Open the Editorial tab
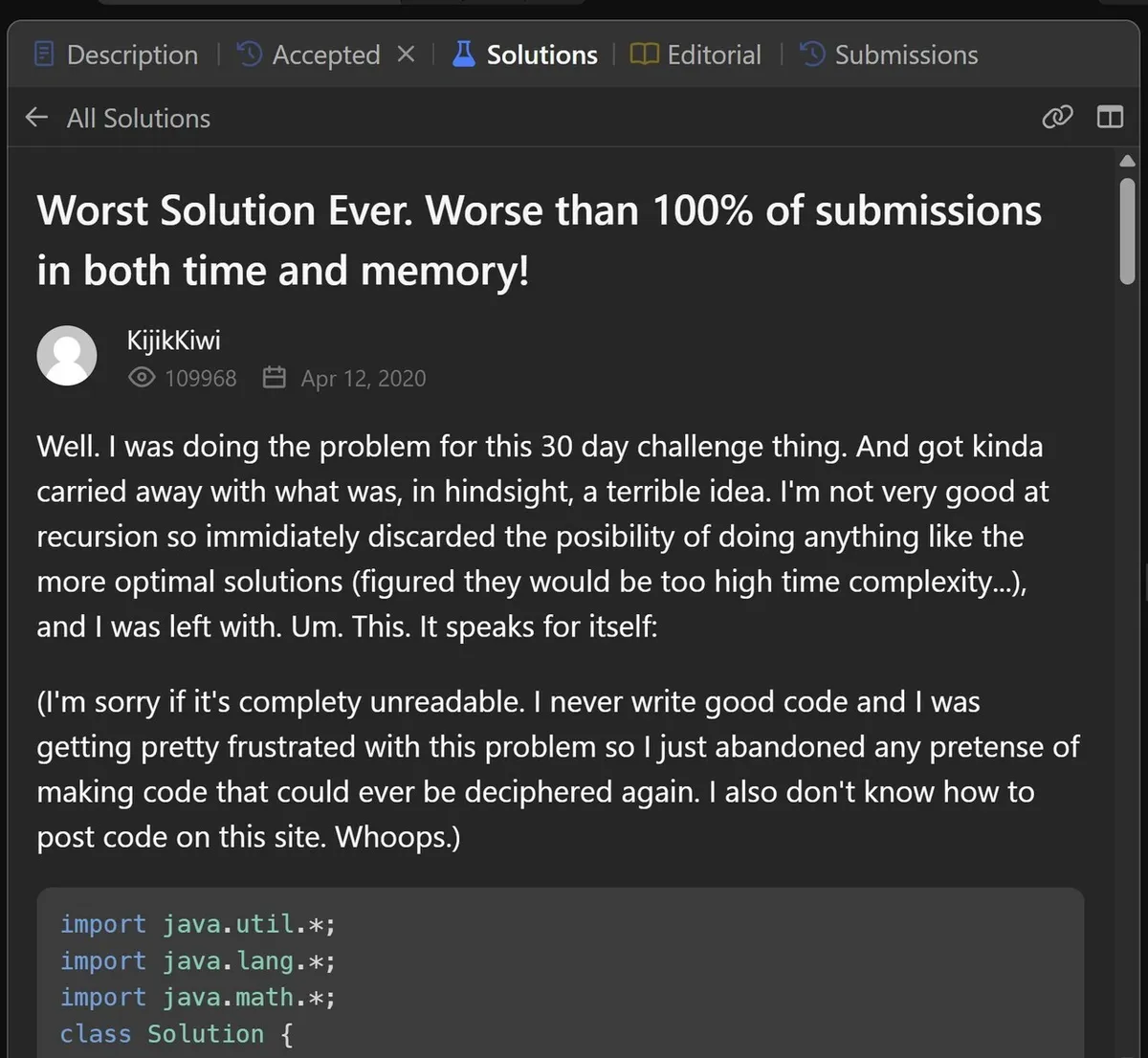 coord(696,55)
